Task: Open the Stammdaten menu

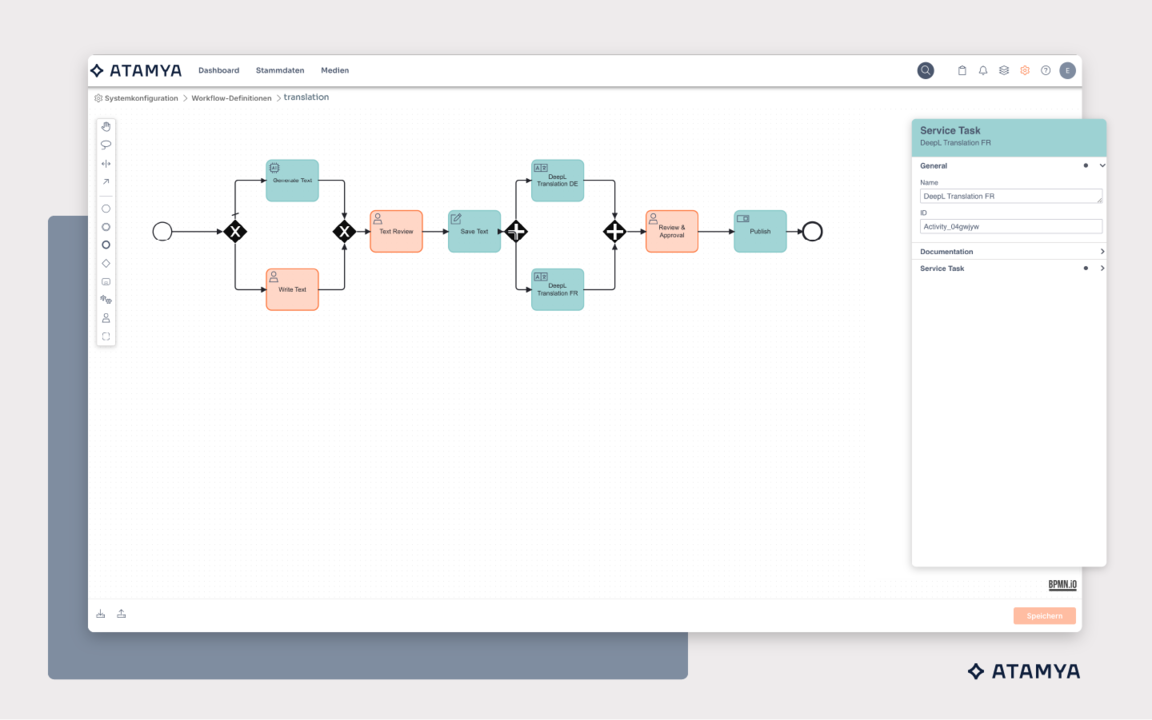Action: tap(280, 71)
